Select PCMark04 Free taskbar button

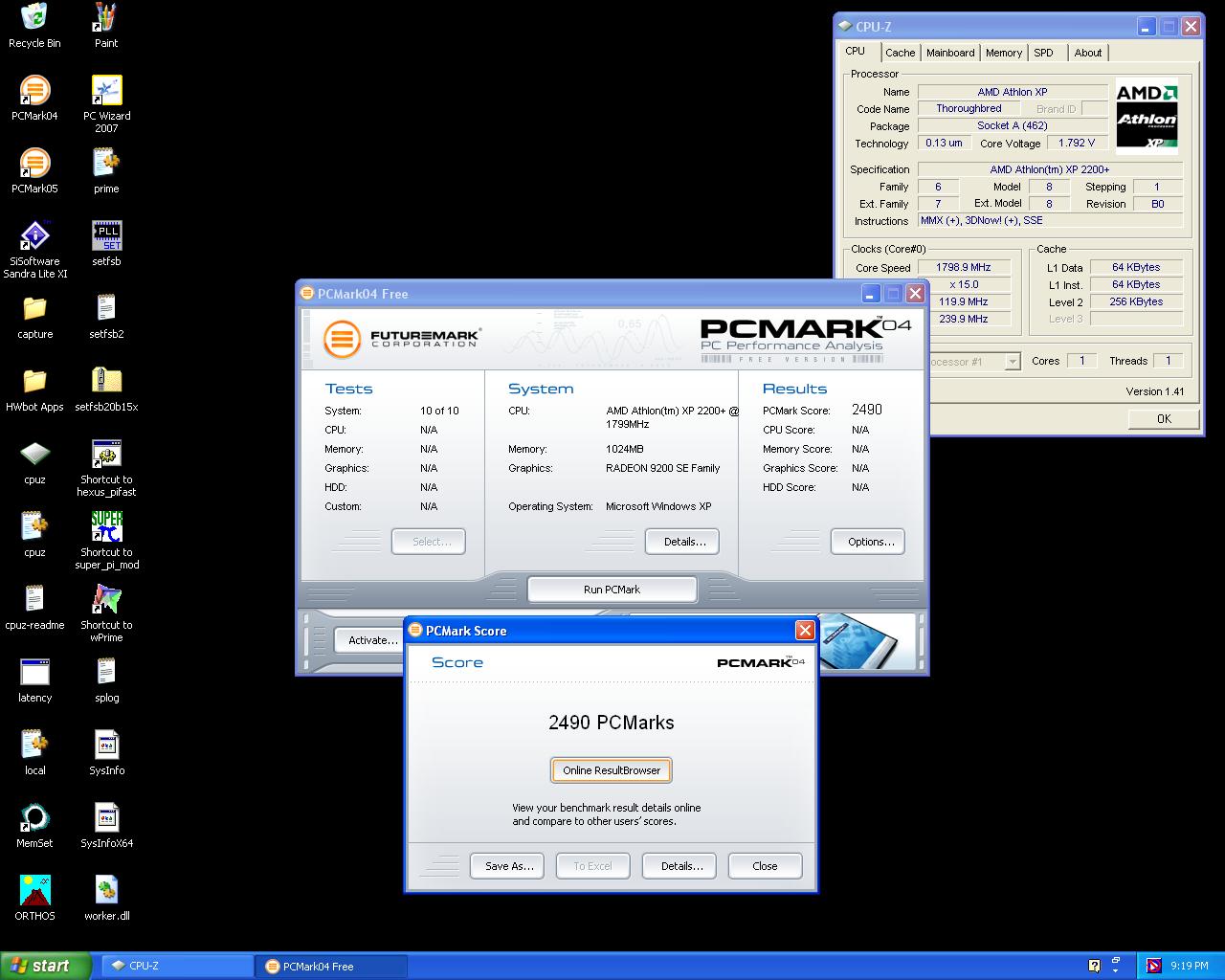coord(331,967)
